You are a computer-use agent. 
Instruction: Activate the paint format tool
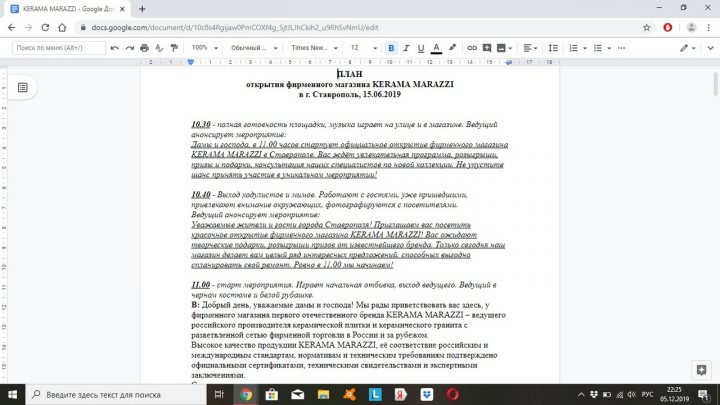[174, 48]
